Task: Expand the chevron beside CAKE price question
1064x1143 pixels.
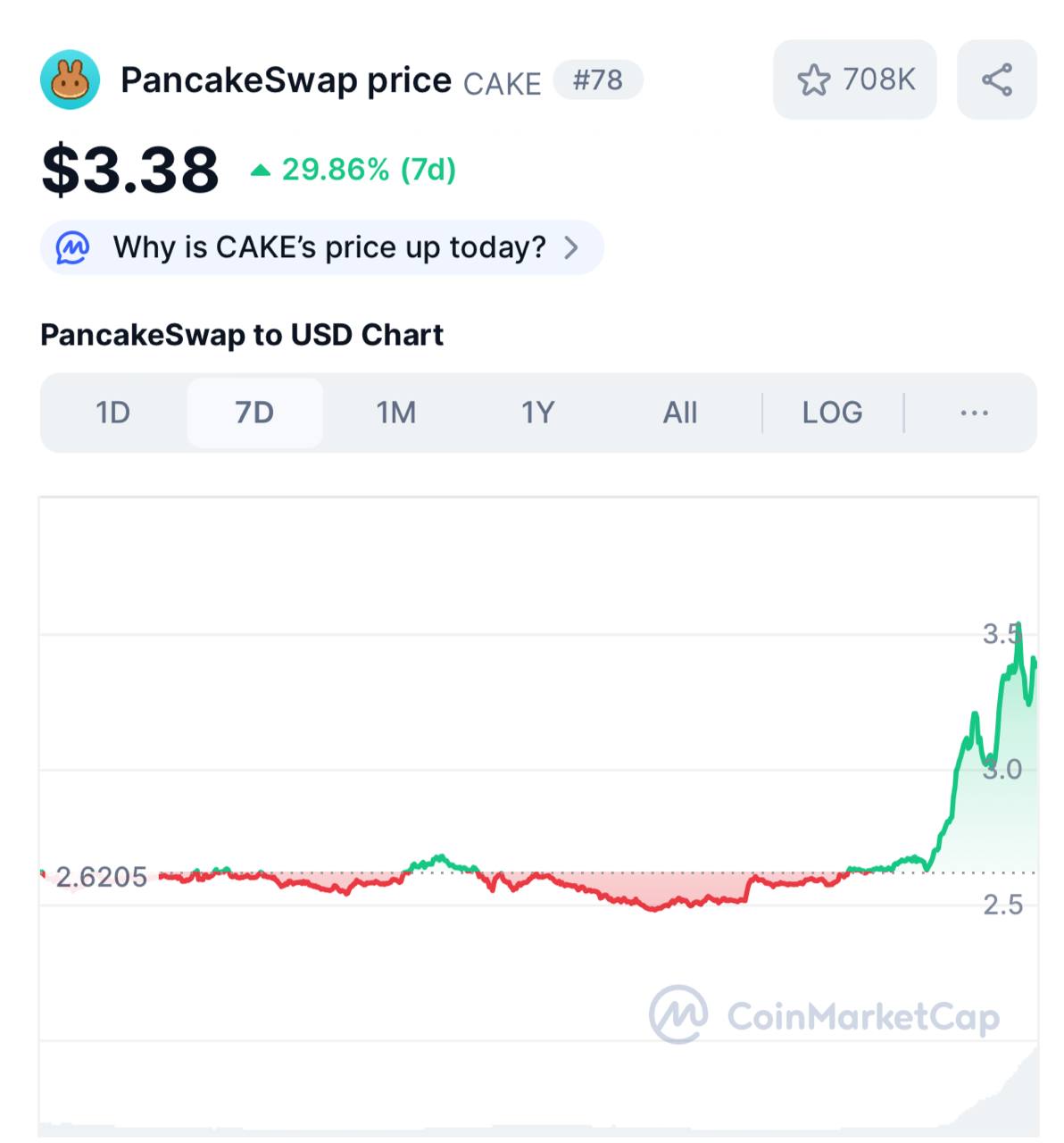Action: [571, 247]
